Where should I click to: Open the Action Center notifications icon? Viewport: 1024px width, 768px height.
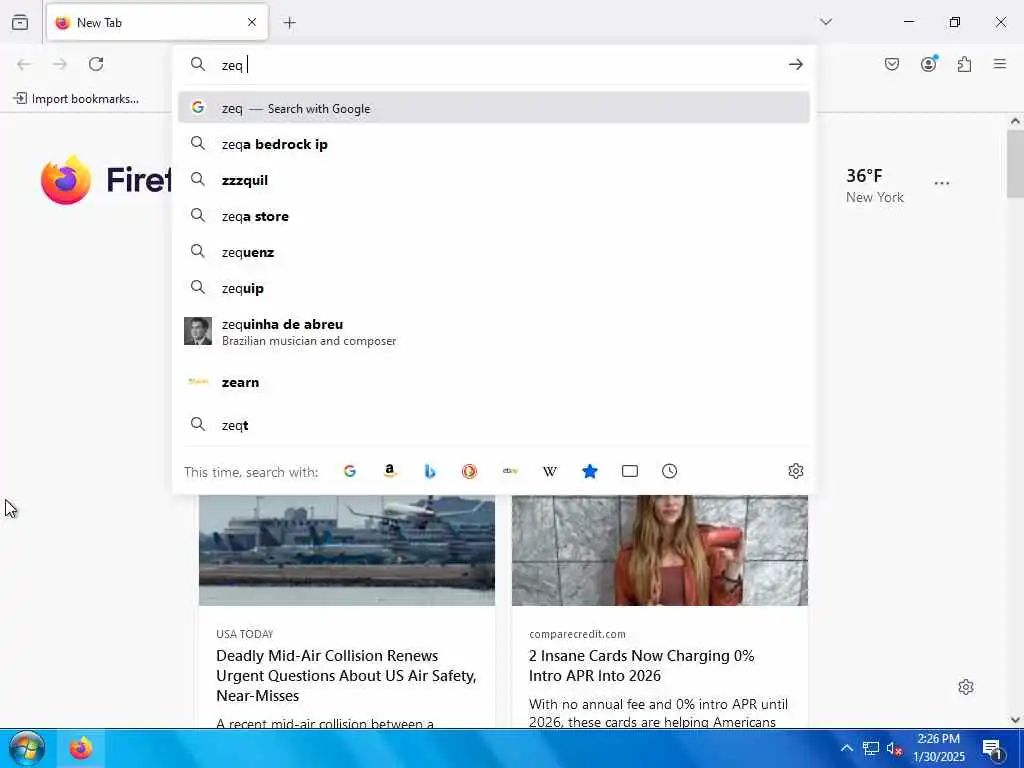[992, 748]
